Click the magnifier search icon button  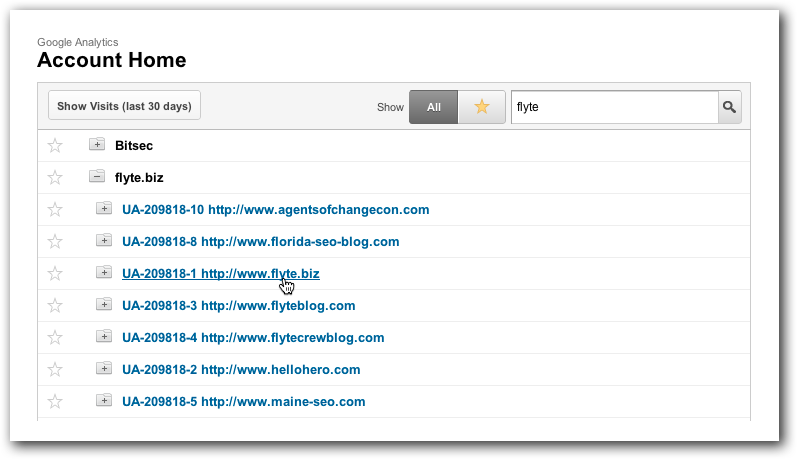(x=729, y=107)
